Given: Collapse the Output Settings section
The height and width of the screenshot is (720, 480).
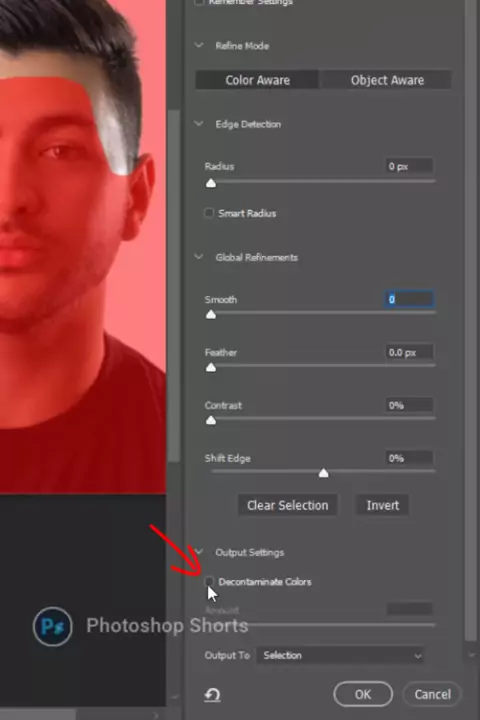Looking at the screenshot, I should coord(199,551).
